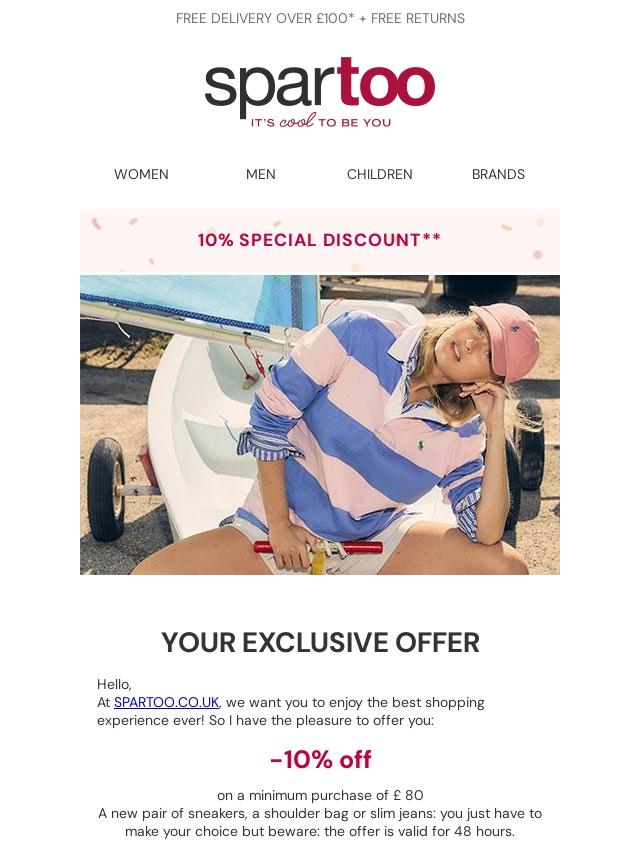Go to the CHILDREN section
The width and height of the screenshot is (640, 854).
tap(380, 174)
